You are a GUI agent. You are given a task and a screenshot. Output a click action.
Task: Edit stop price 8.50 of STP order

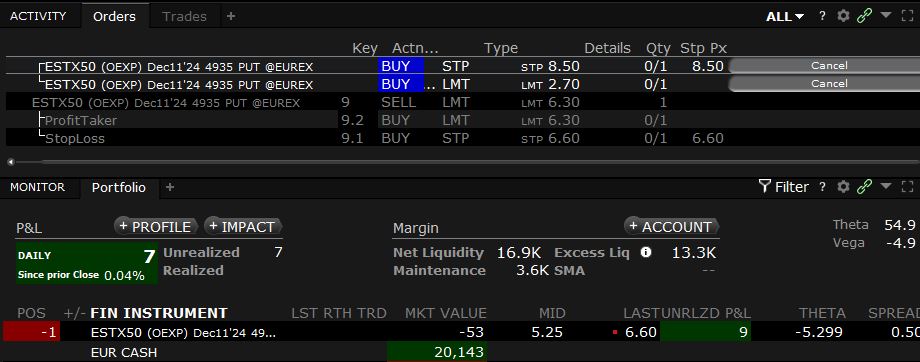pyautogui.click(x=708, y=66)
